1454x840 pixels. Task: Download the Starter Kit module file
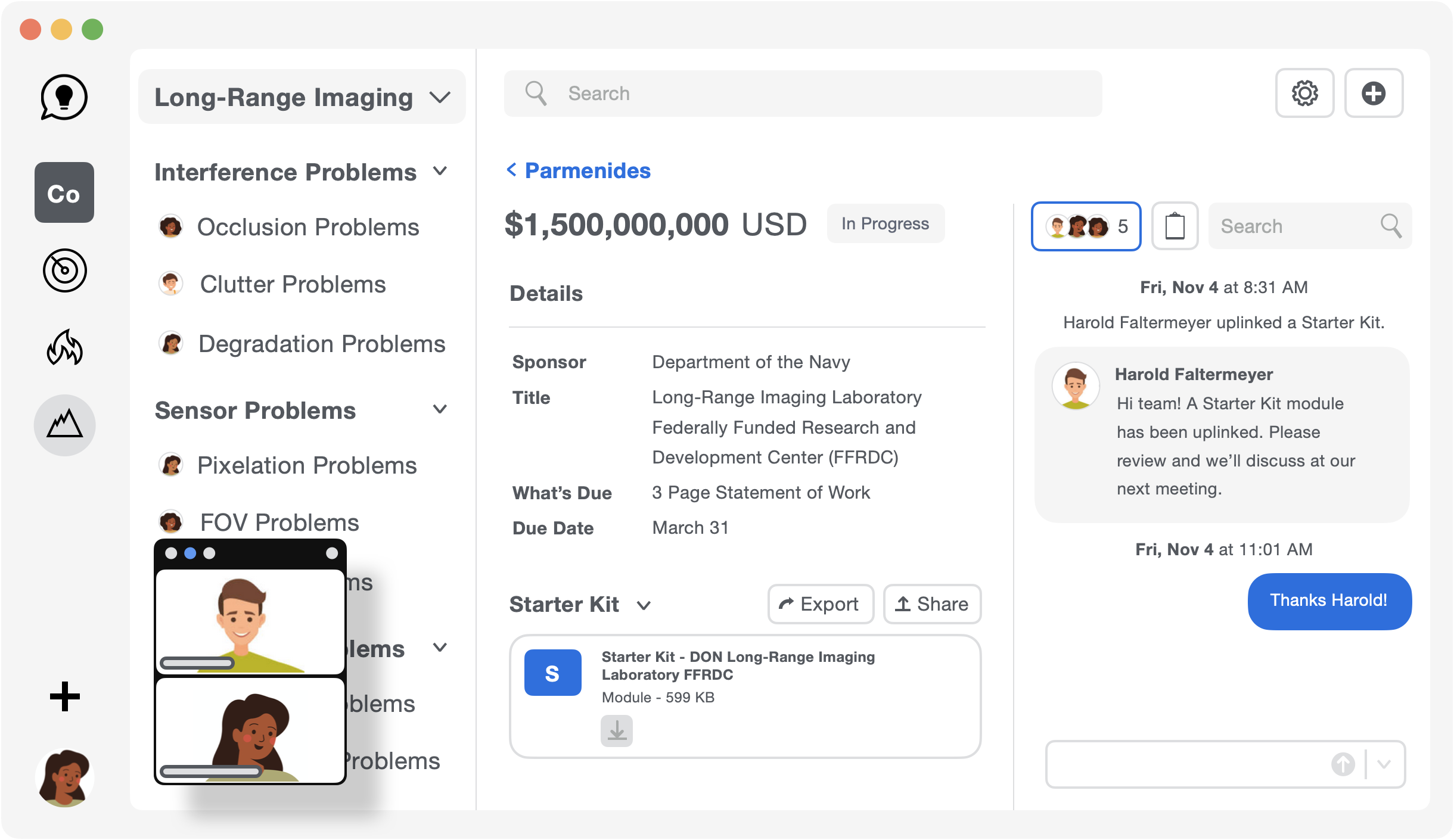[x=617, y=731]
